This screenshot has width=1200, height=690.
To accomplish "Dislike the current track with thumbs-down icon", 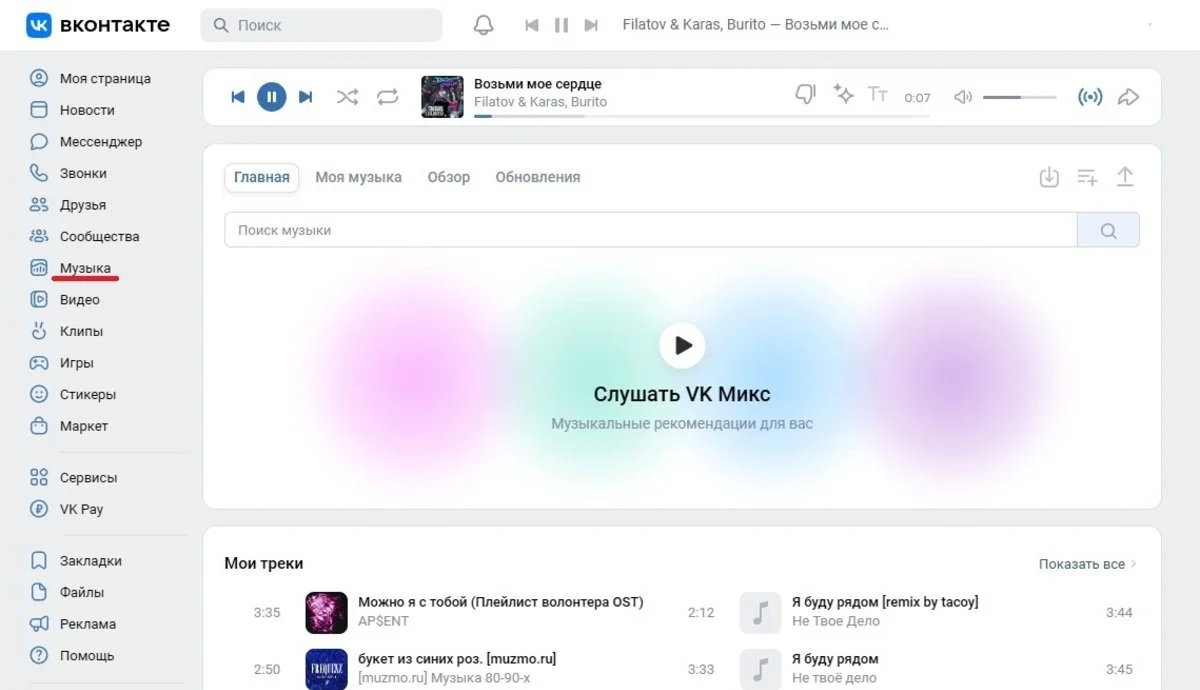I will [805, 94].
